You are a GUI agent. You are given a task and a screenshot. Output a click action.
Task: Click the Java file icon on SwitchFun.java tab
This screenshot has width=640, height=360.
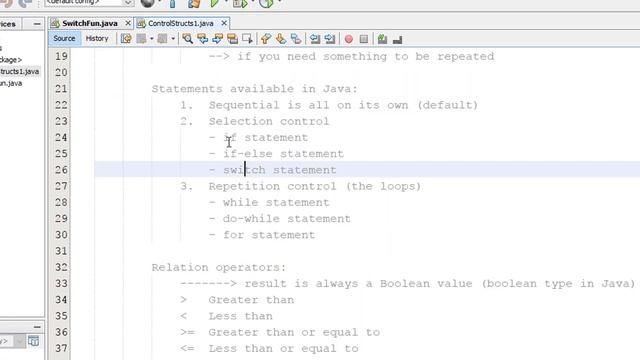(55, 23)
